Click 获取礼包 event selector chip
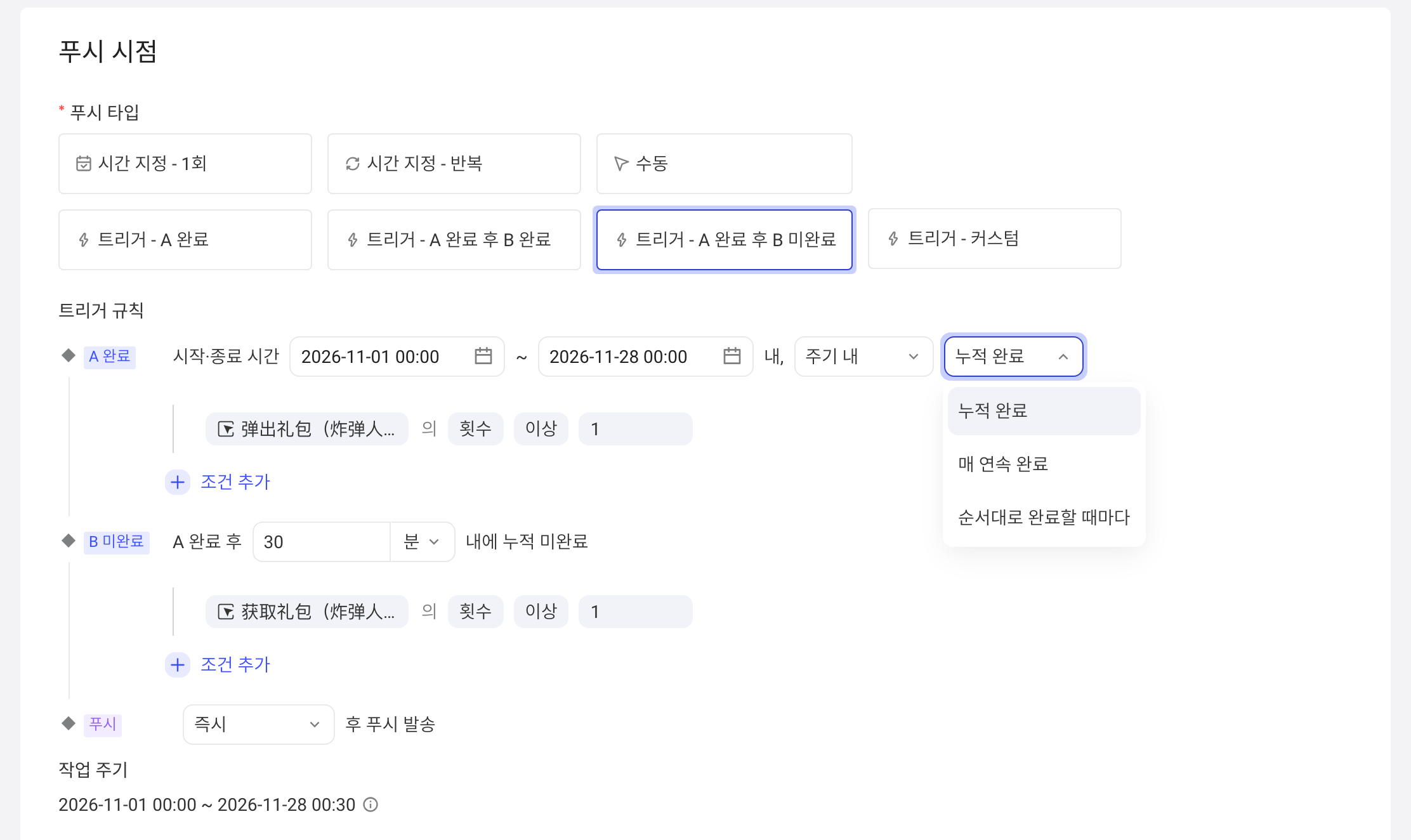 click(306, 612)
